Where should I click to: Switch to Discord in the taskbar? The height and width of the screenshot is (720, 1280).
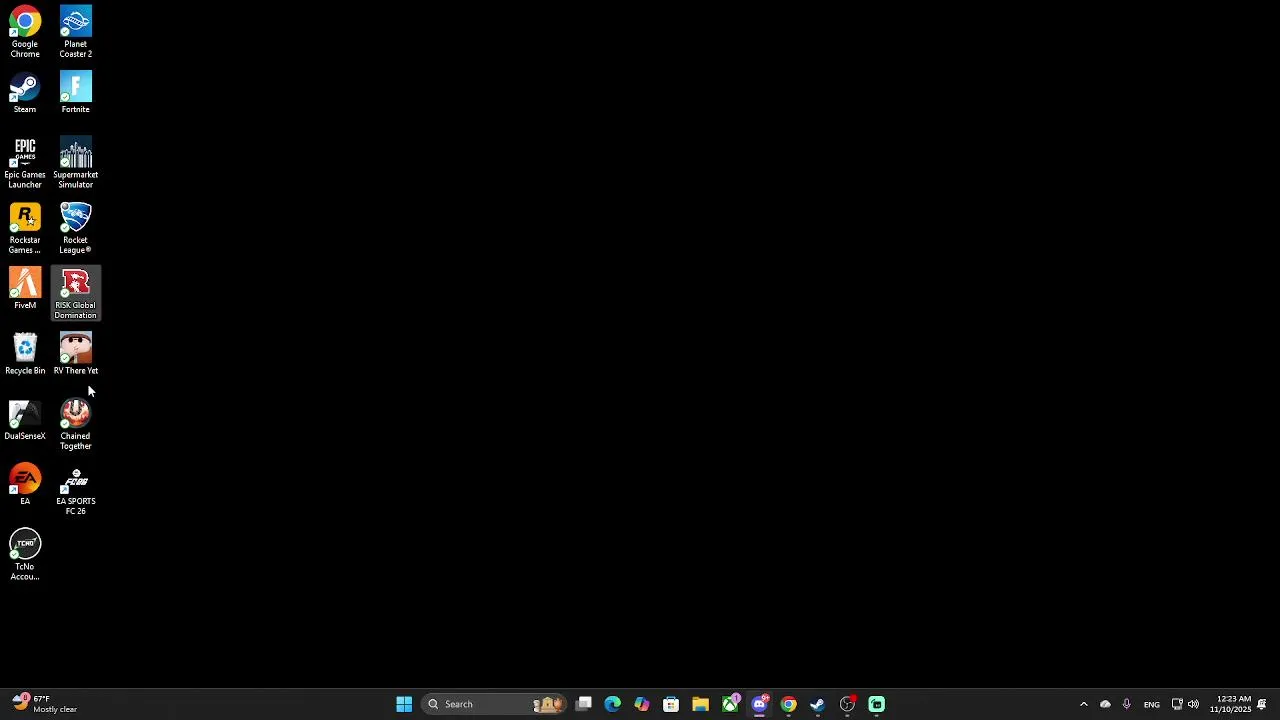coord(759,704)
